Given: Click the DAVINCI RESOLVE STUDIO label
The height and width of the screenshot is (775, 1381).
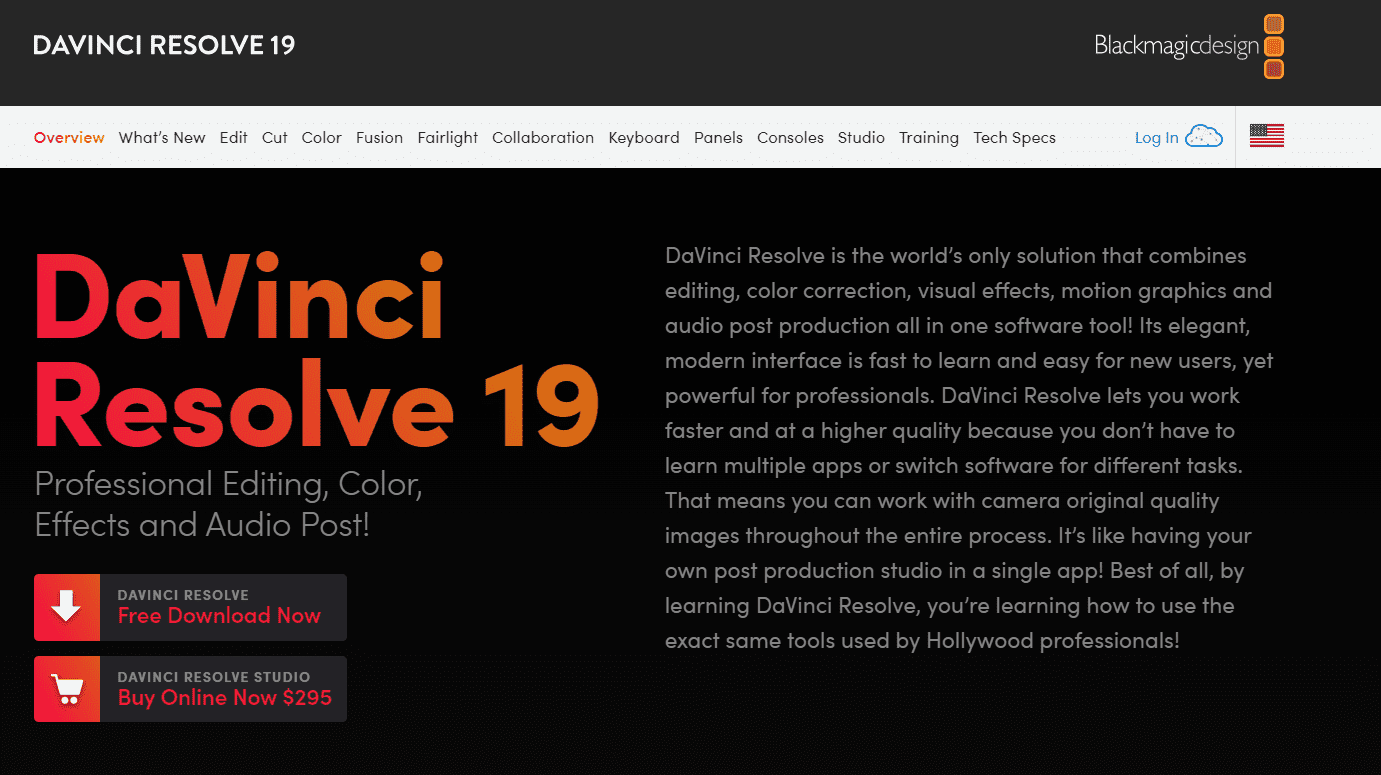Looking at the screenshot, I should click(x=214, y=677).
